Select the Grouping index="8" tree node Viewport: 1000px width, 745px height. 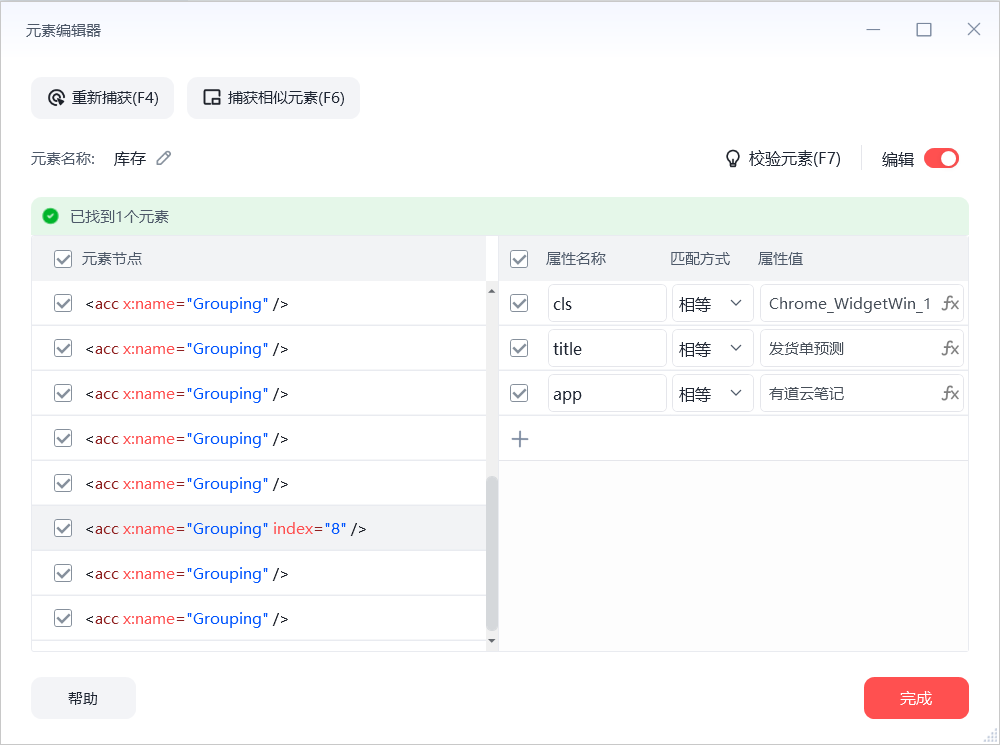tap(226, 529)
